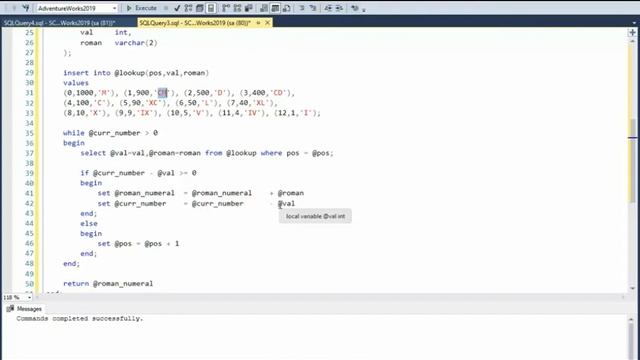Select Results to File icon
The width and height of the screenshot is (640, 360).
click(x=287, y=8)
